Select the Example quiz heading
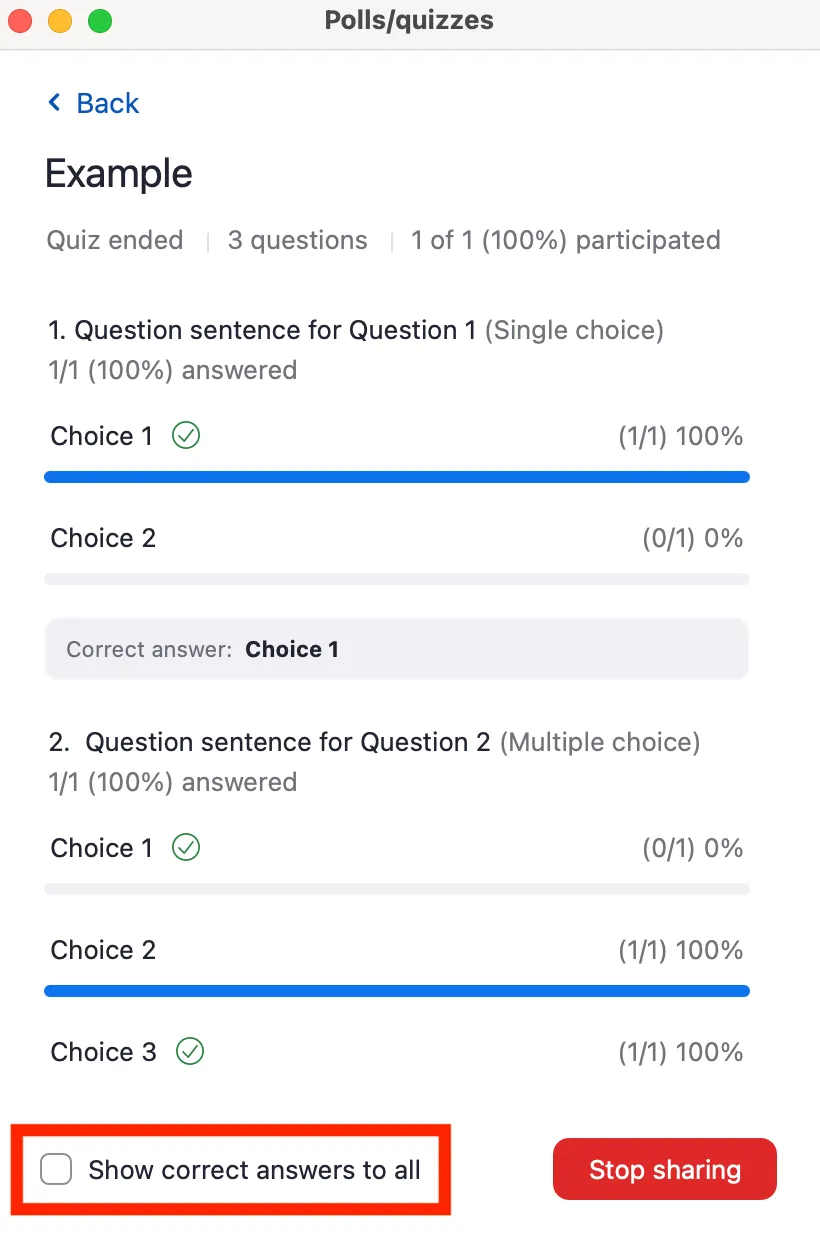The height and width of the screenshot is (1239, 820). click(x=118, y=173)
